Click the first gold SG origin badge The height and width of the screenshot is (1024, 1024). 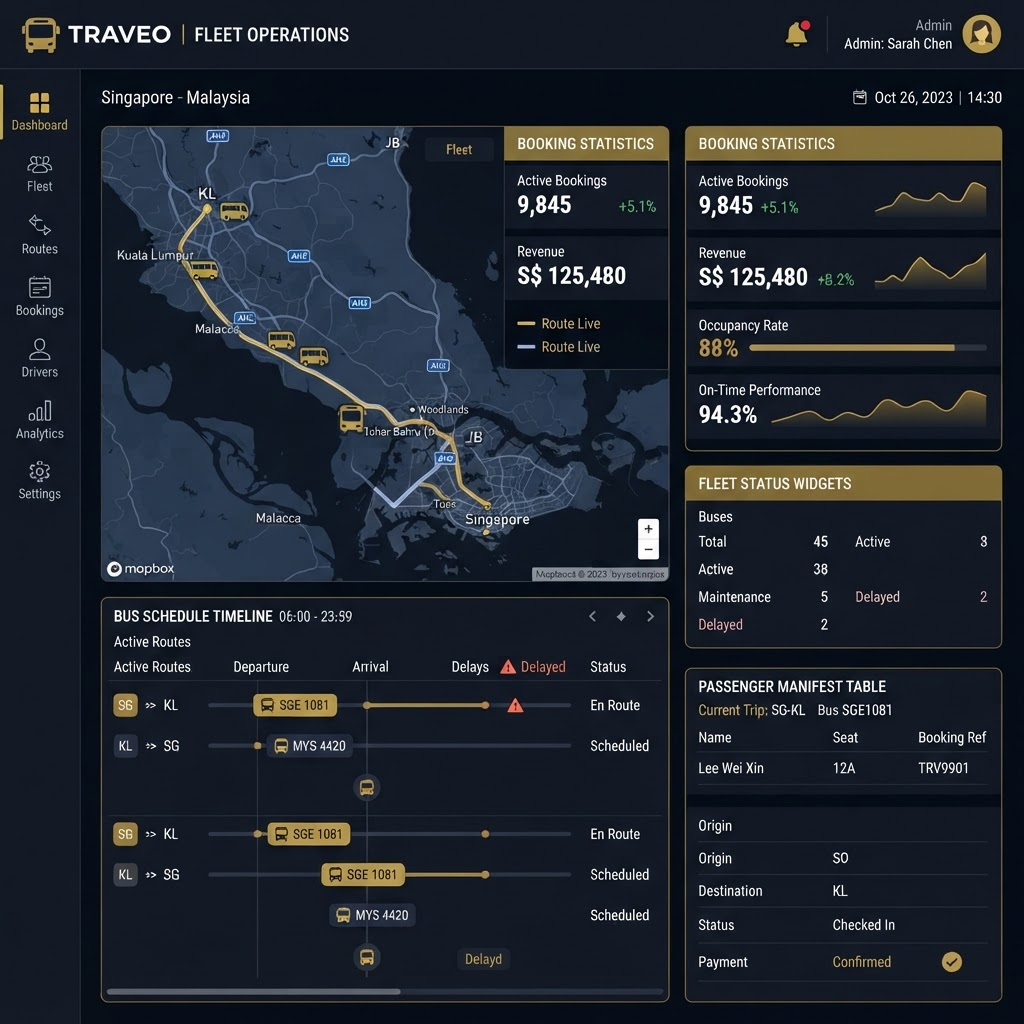[125, 705]
